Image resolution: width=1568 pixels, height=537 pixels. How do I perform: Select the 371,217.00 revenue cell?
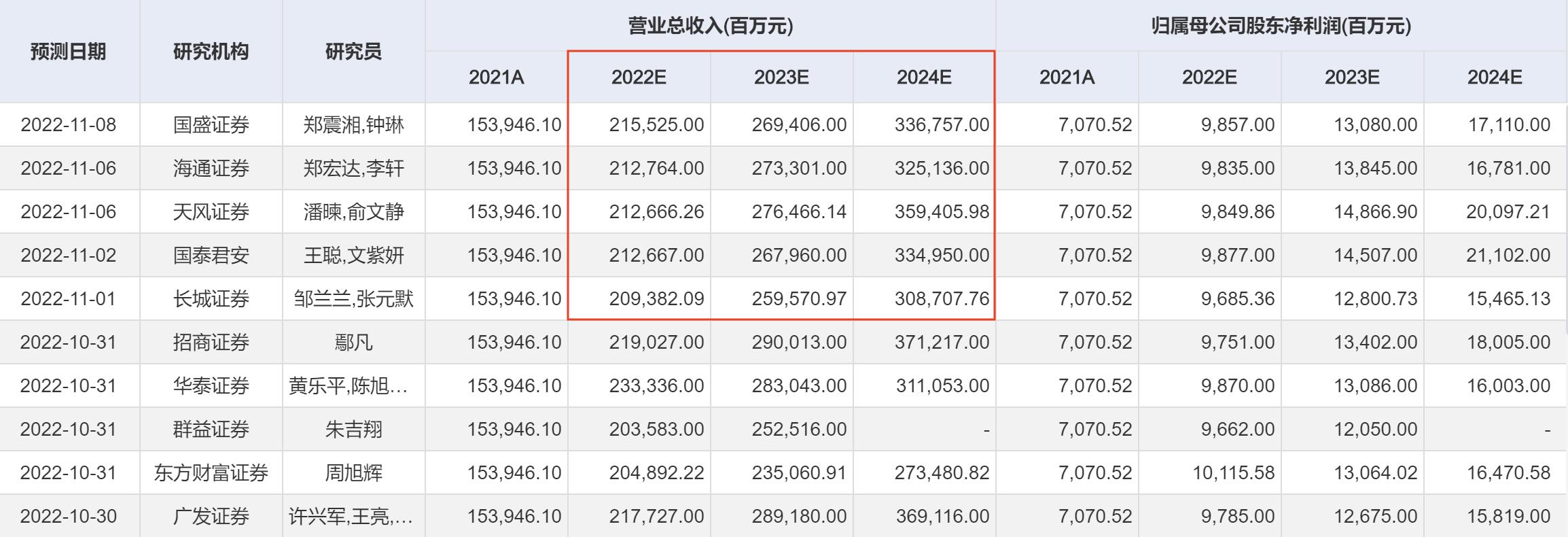tap(942, 343)
